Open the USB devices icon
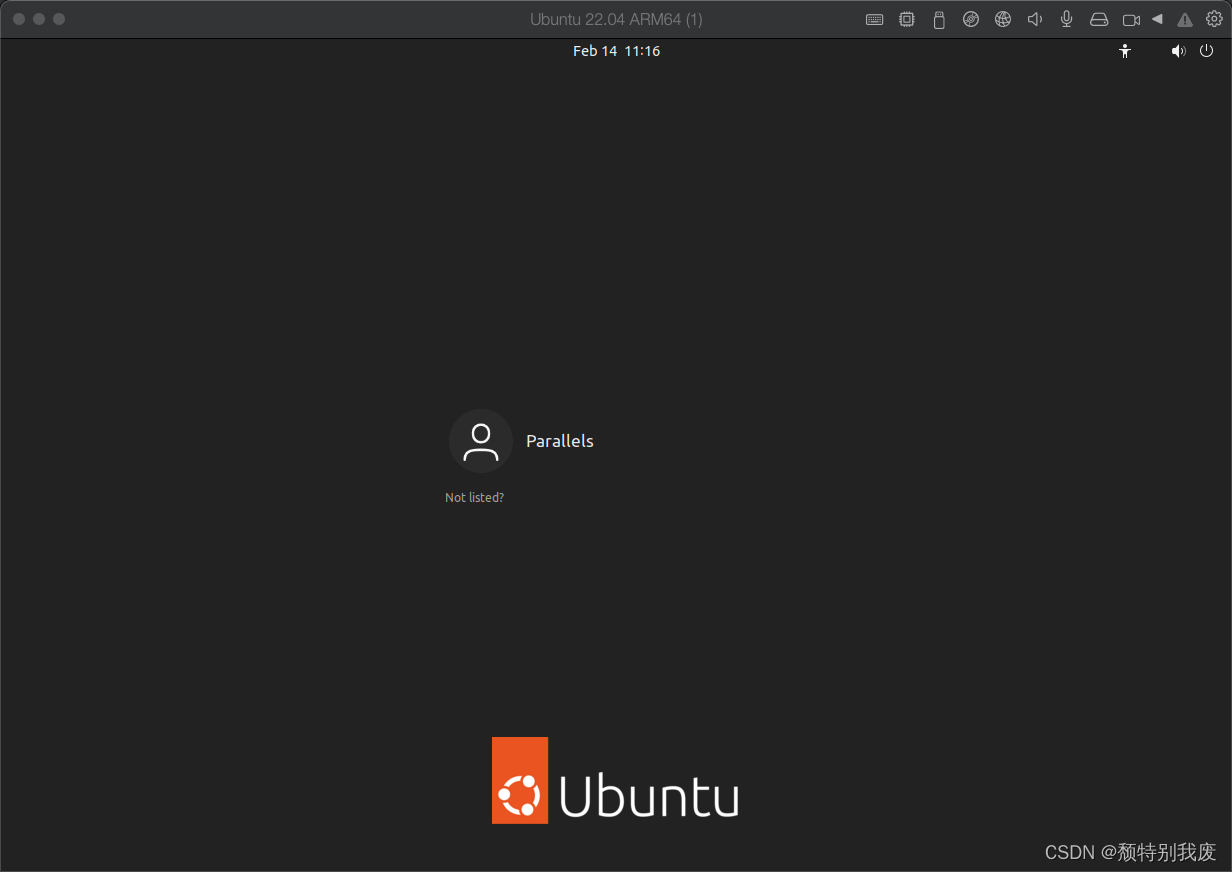The image size is (1232, 872). 938,19
